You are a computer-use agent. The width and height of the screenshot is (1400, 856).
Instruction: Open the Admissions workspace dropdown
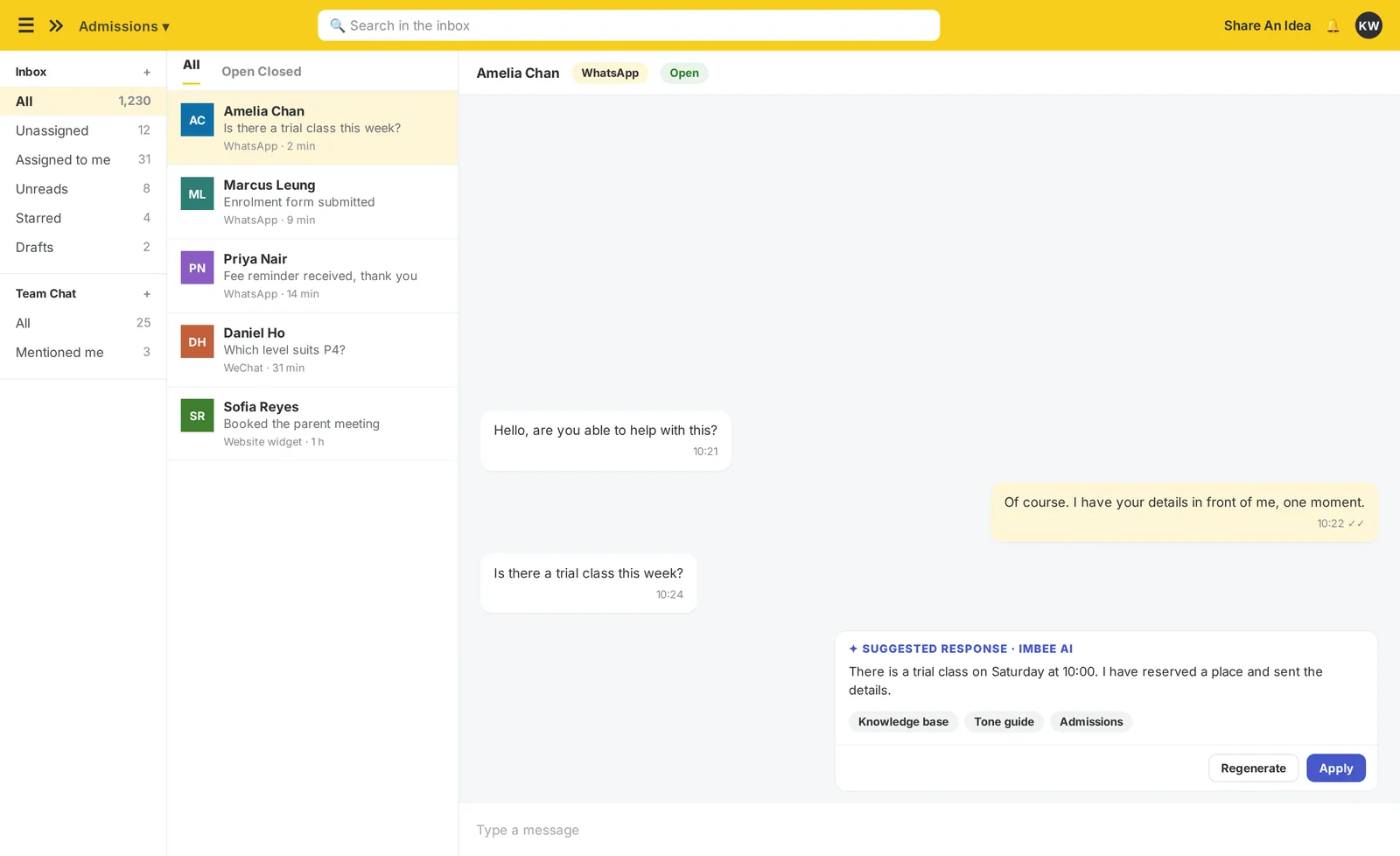(124, 26)
